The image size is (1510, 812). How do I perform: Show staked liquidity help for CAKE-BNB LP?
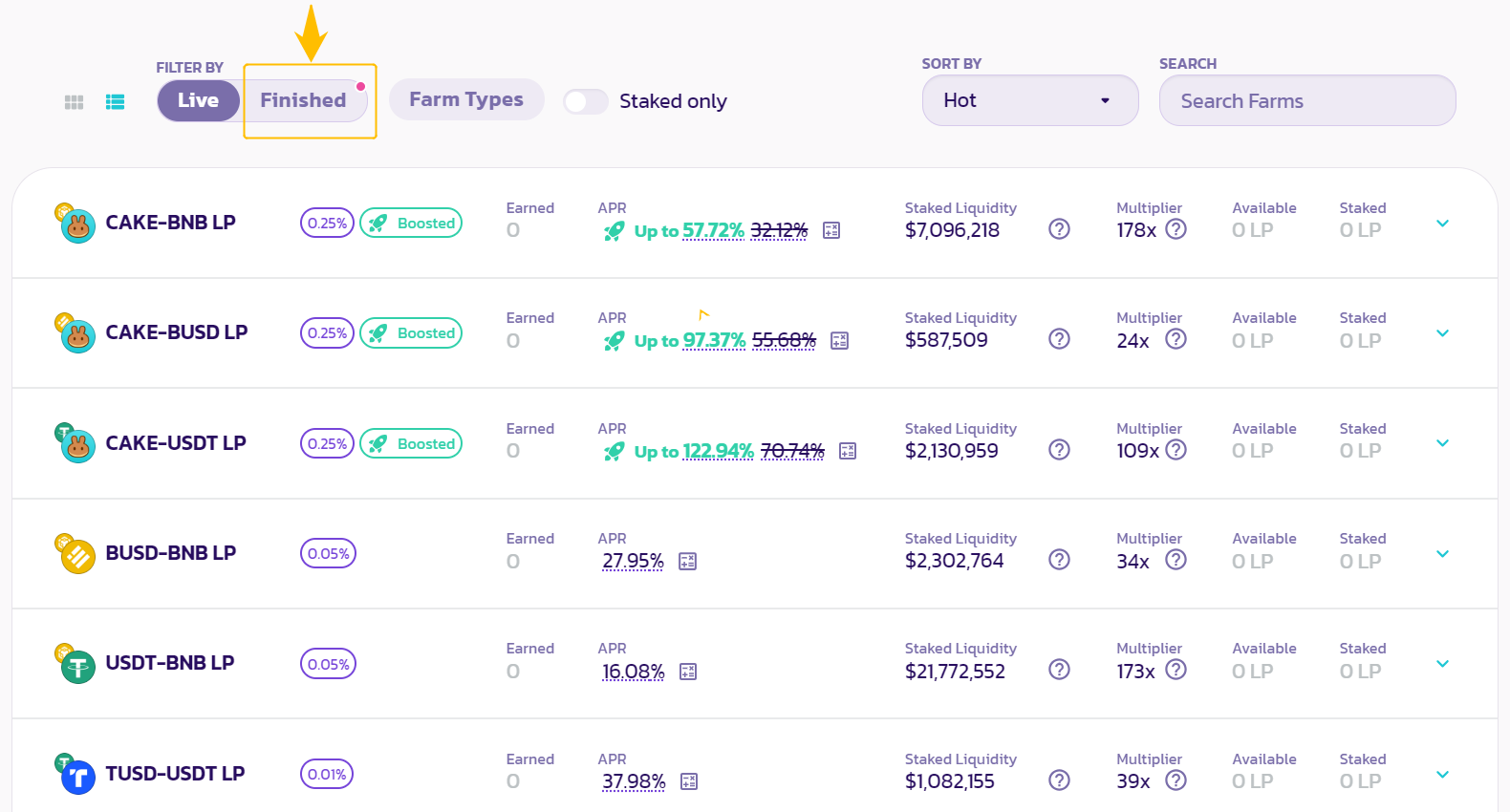pyautogui.click(x=1059, y=229)
